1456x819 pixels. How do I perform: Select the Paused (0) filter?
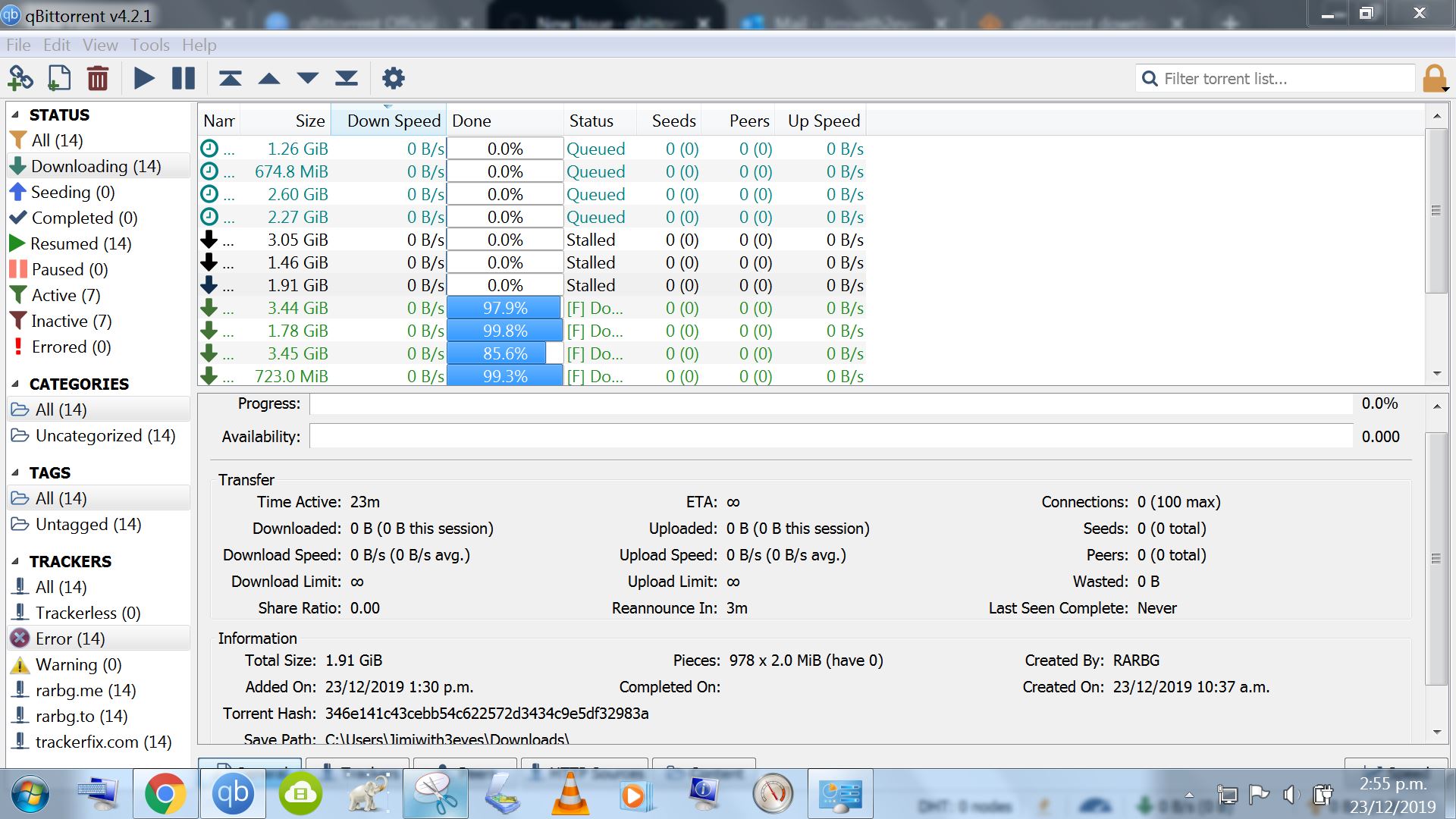coord(99,270)
